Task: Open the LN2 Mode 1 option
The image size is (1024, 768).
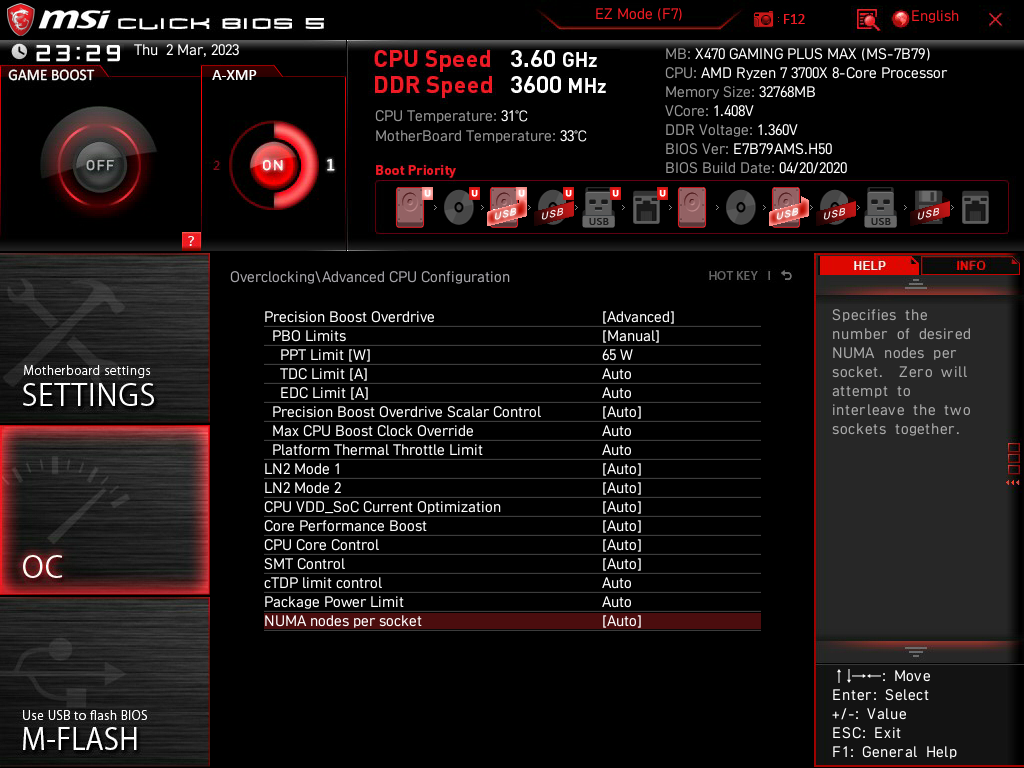Action: point(512,469)
